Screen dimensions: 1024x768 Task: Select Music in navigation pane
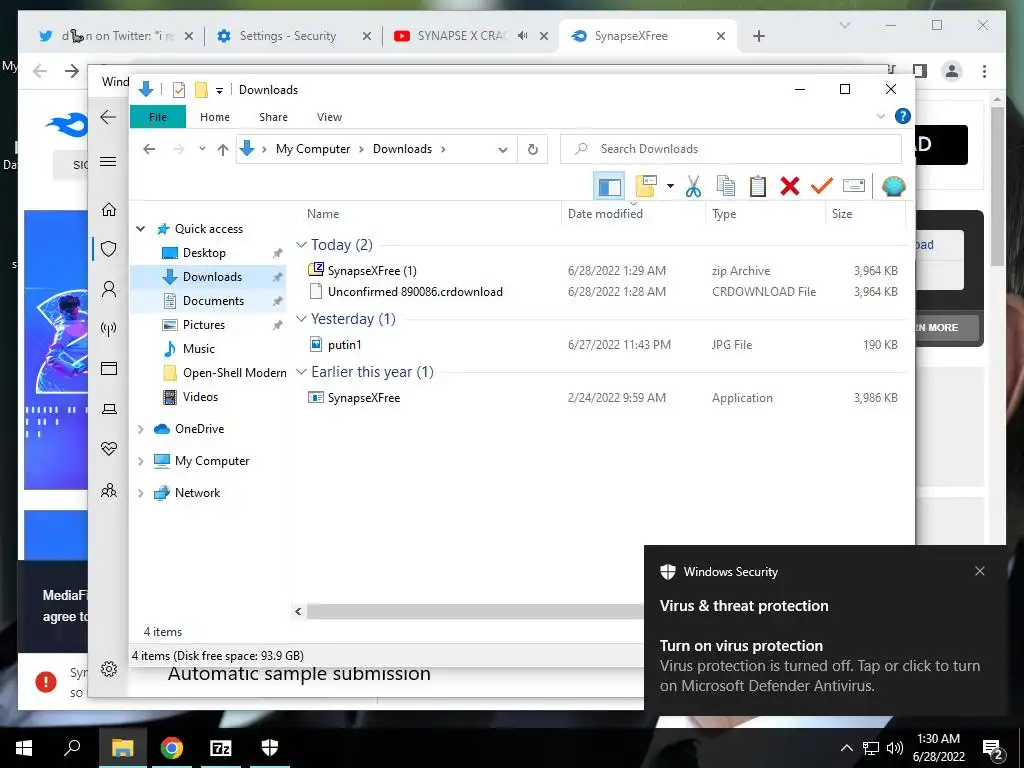(x=199, y=349)
